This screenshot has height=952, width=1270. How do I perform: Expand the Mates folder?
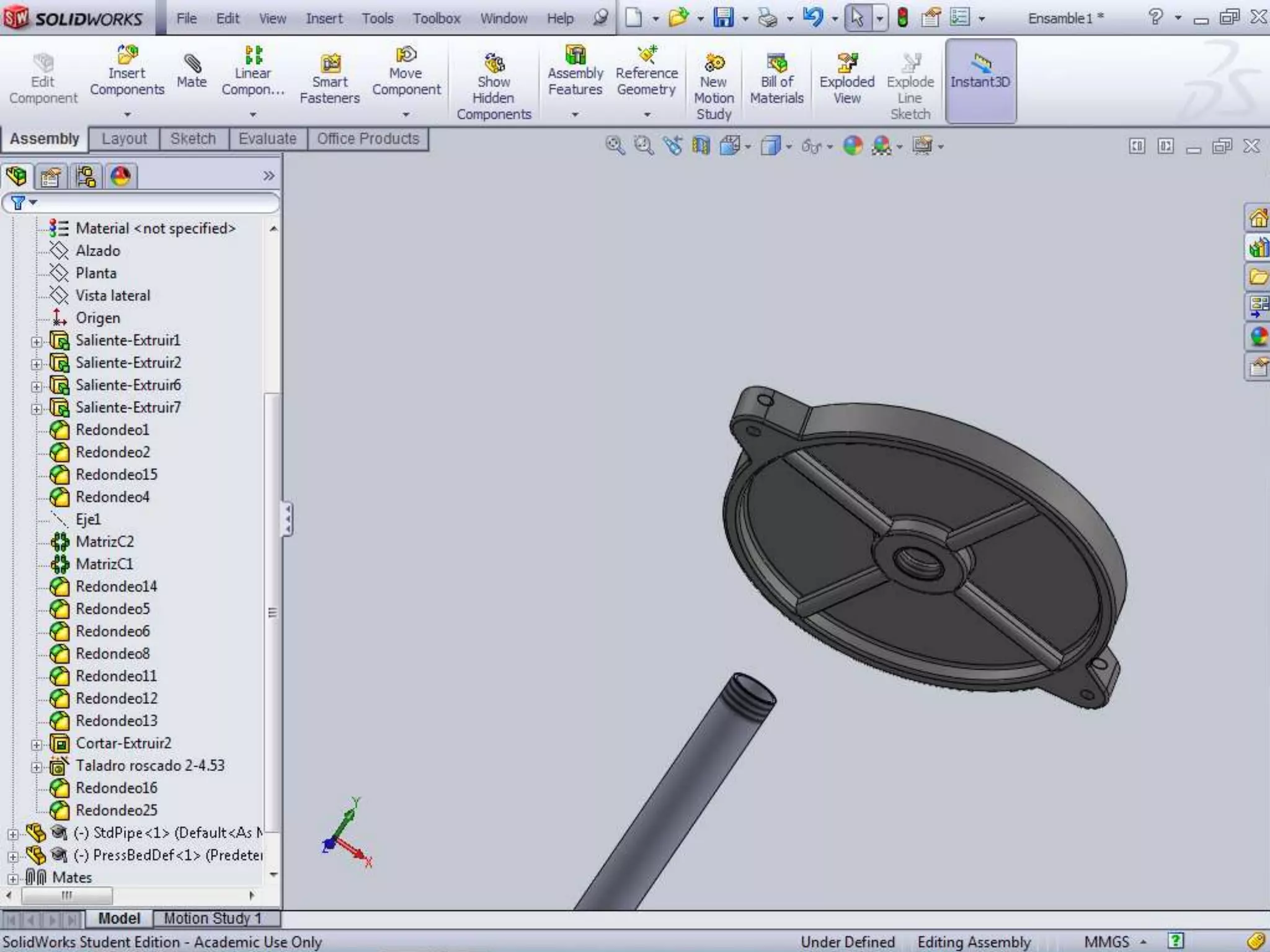click(12, 879)
